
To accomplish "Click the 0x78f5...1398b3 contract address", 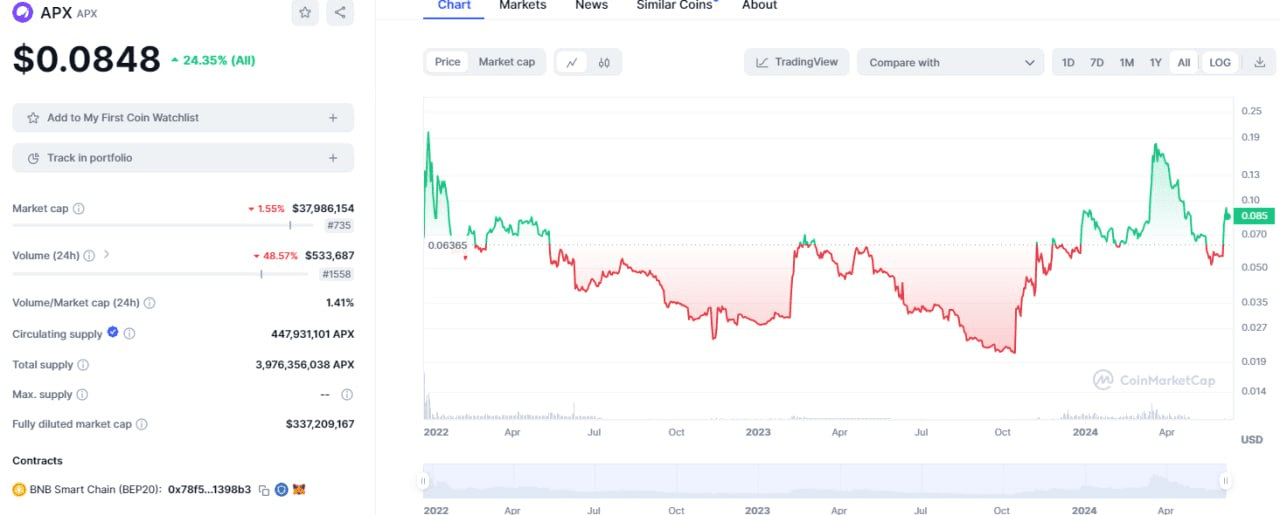I will click(209, 490).
